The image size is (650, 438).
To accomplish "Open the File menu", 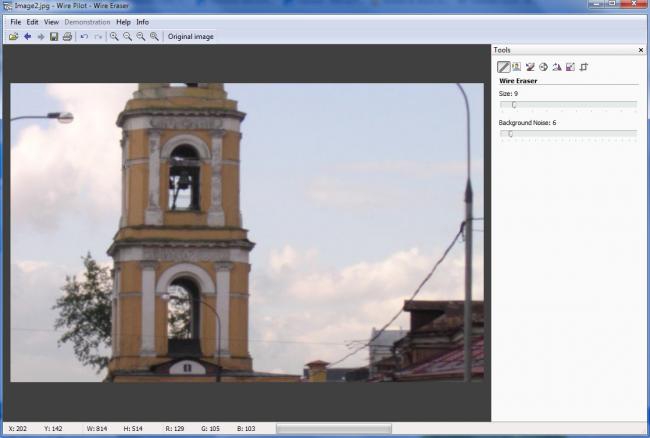I will 16,22.
